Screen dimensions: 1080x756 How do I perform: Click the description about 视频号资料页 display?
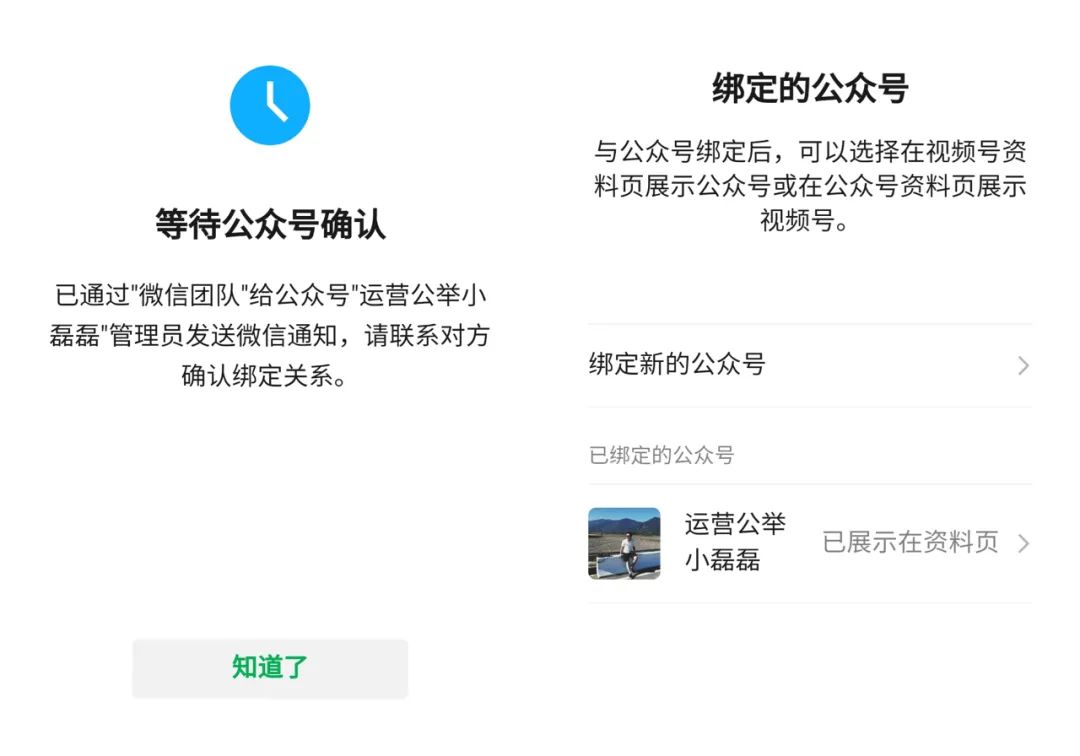pyautogui.click(x=810, y=186)
